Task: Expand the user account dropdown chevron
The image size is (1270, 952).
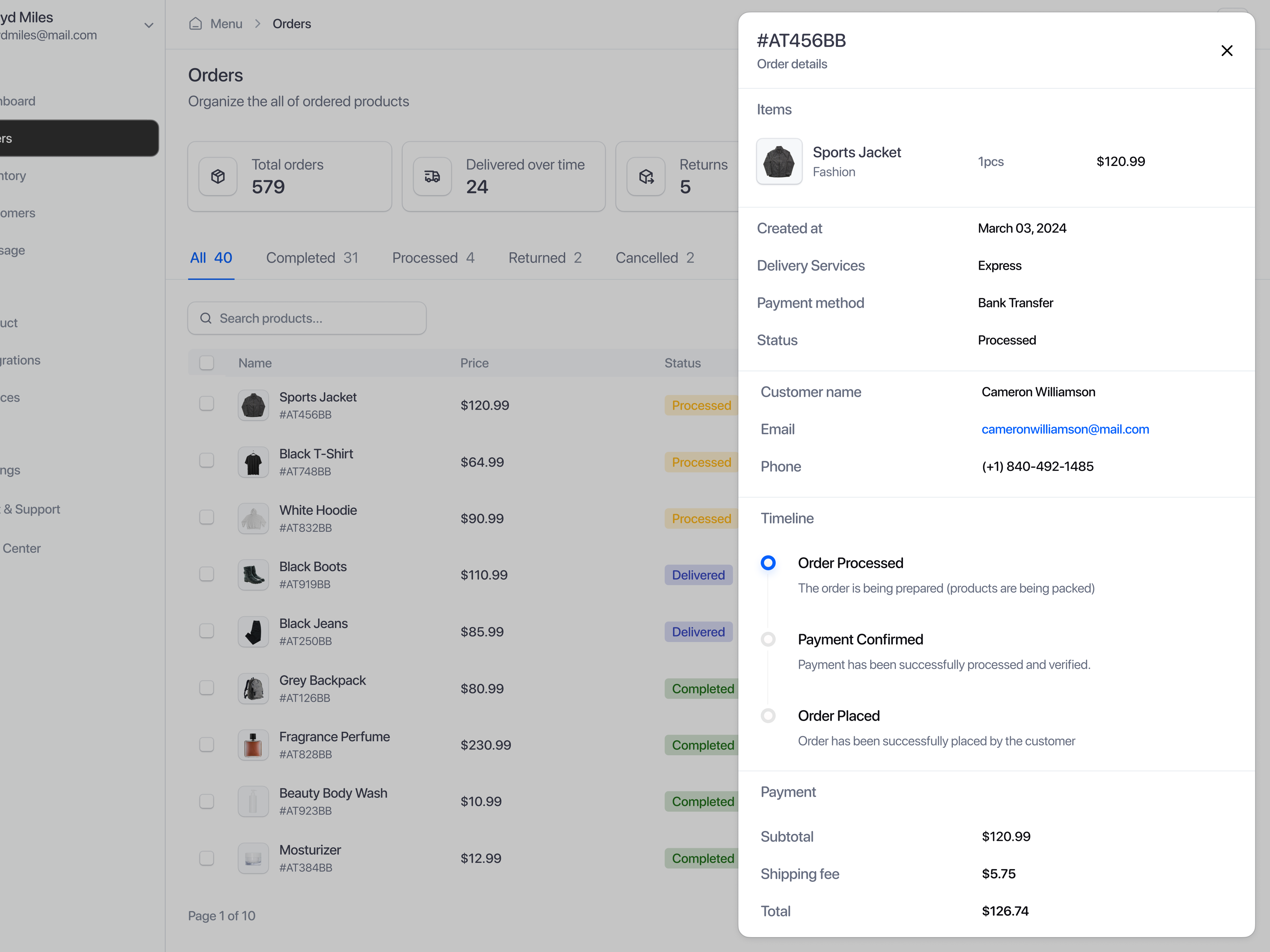Action: pos(149,25)
